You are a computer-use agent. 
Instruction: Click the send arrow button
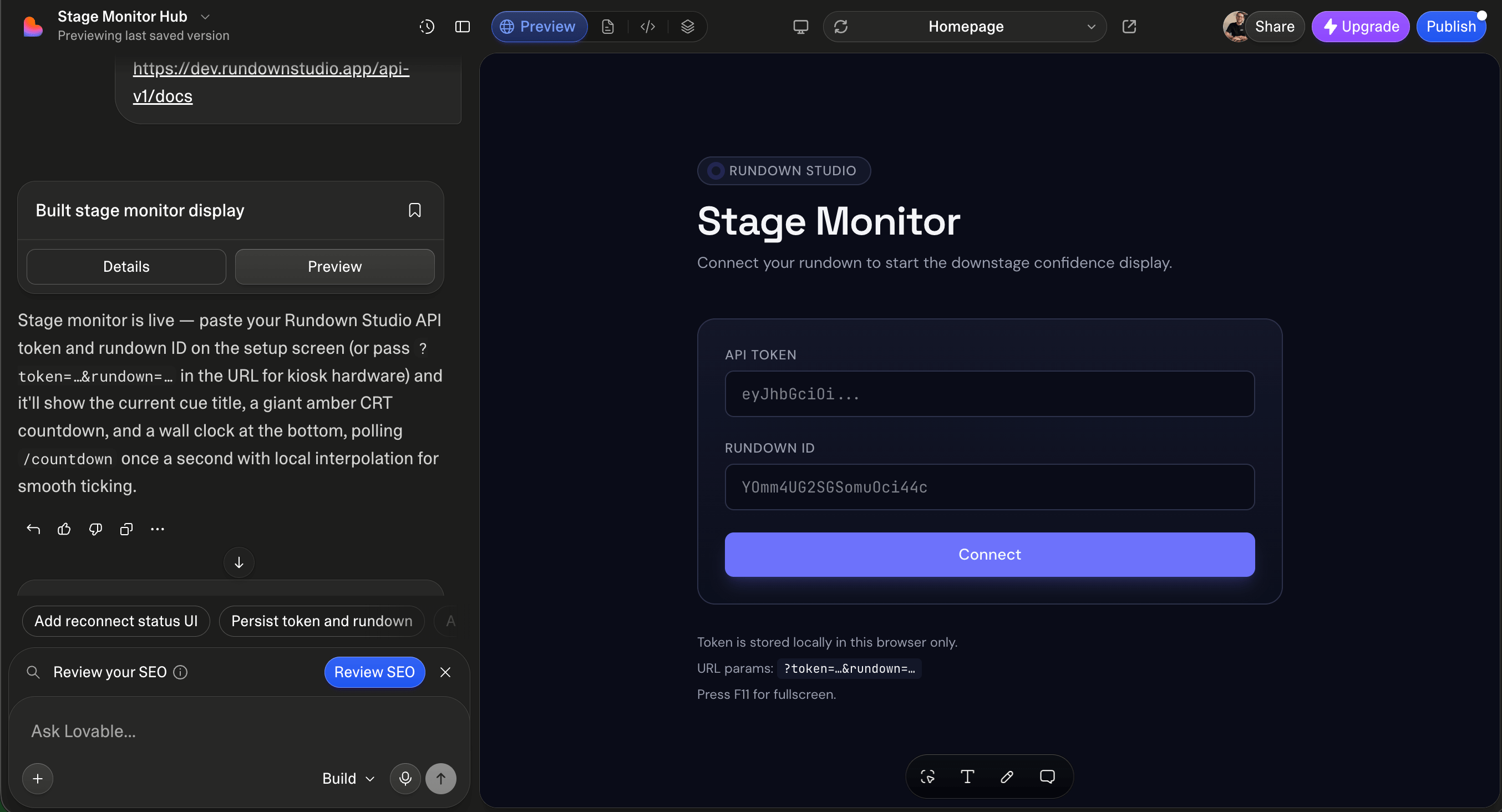click(x=441, y=778)
